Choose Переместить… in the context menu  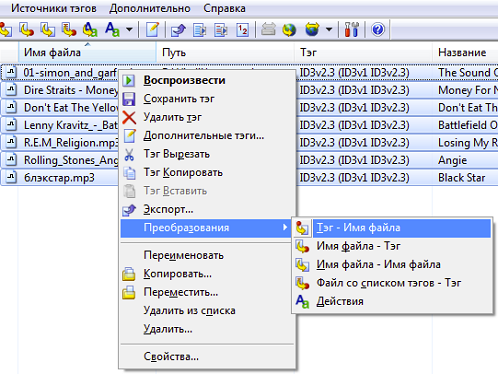[x=207, y=292]
